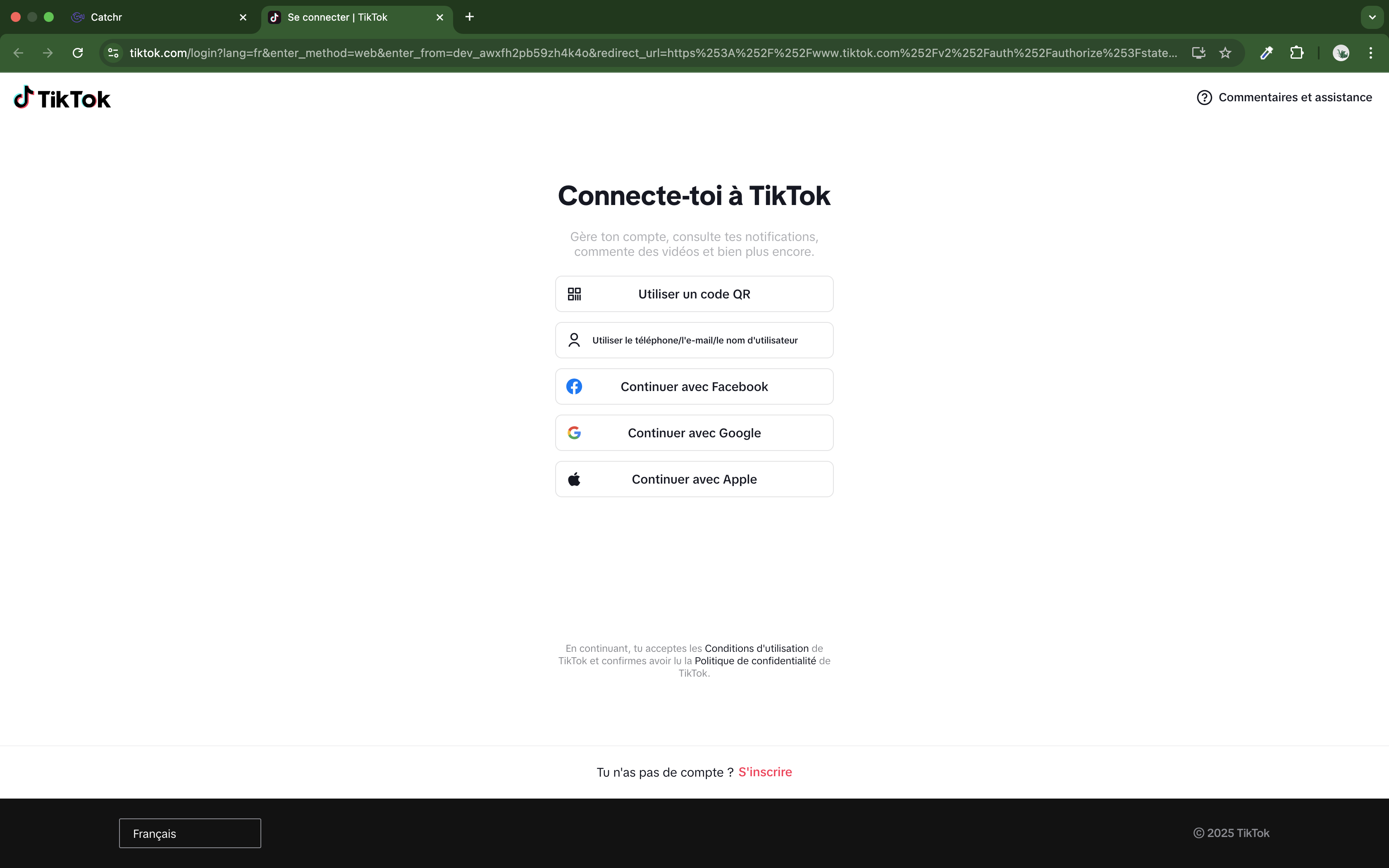
Task: Go back in browser history
Action: coord(18,53)
